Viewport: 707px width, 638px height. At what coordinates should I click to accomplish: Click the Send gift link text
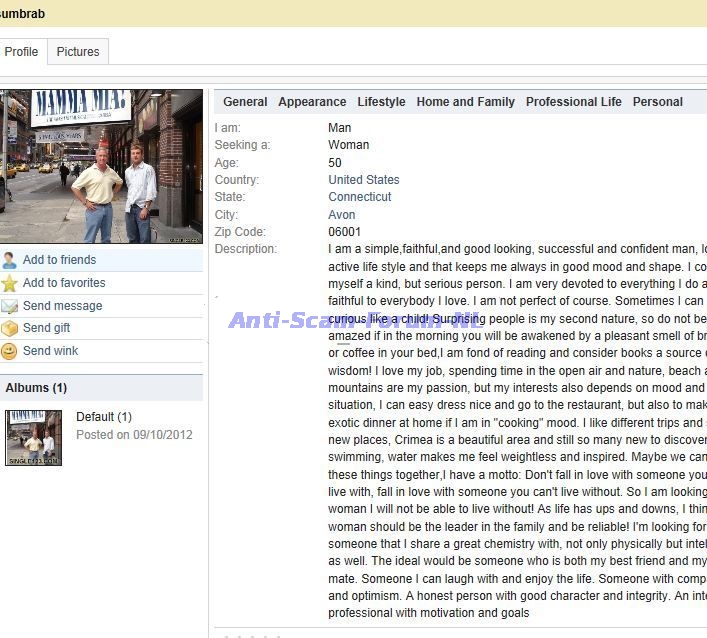pyautogui.click(x=46, y=328)
